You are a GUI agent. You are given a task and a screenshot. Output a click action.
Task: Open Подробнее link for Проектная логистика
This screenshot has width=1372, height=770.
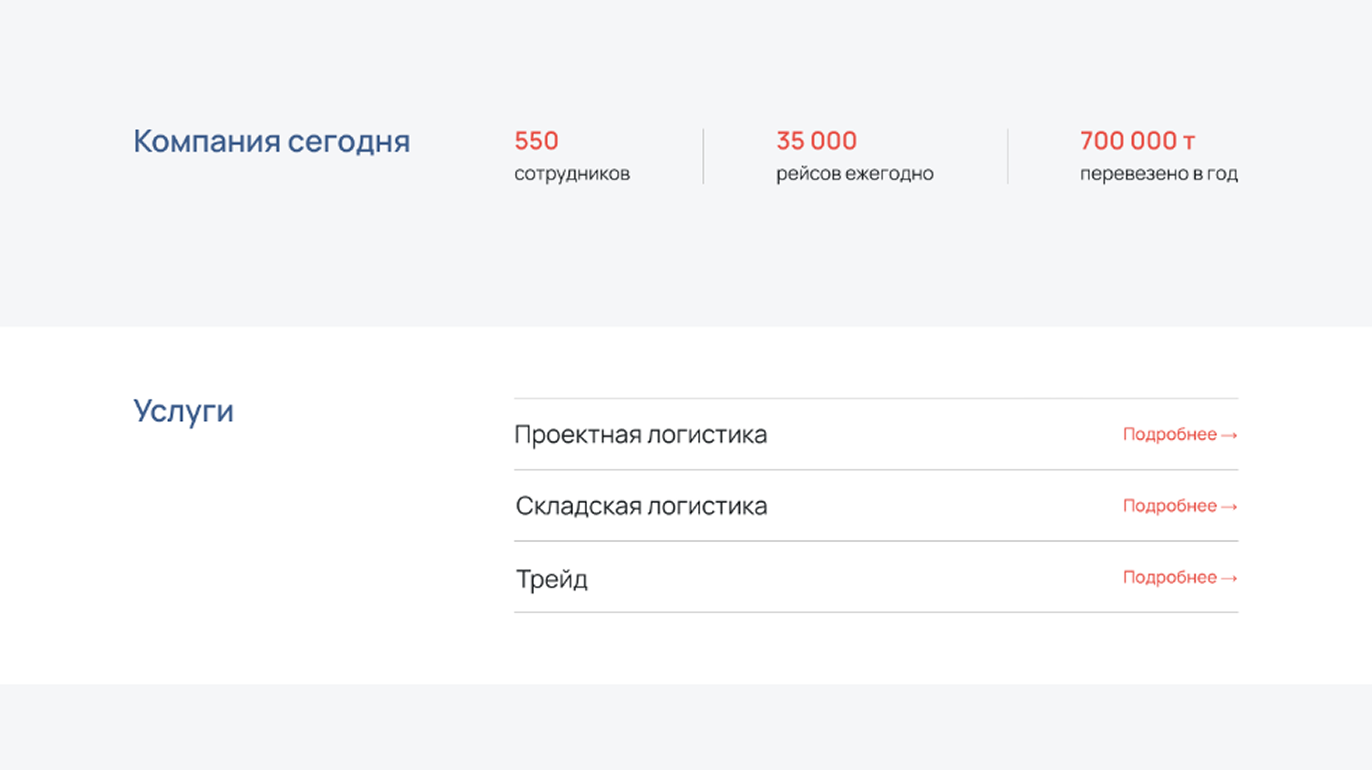coord(1169,435)
